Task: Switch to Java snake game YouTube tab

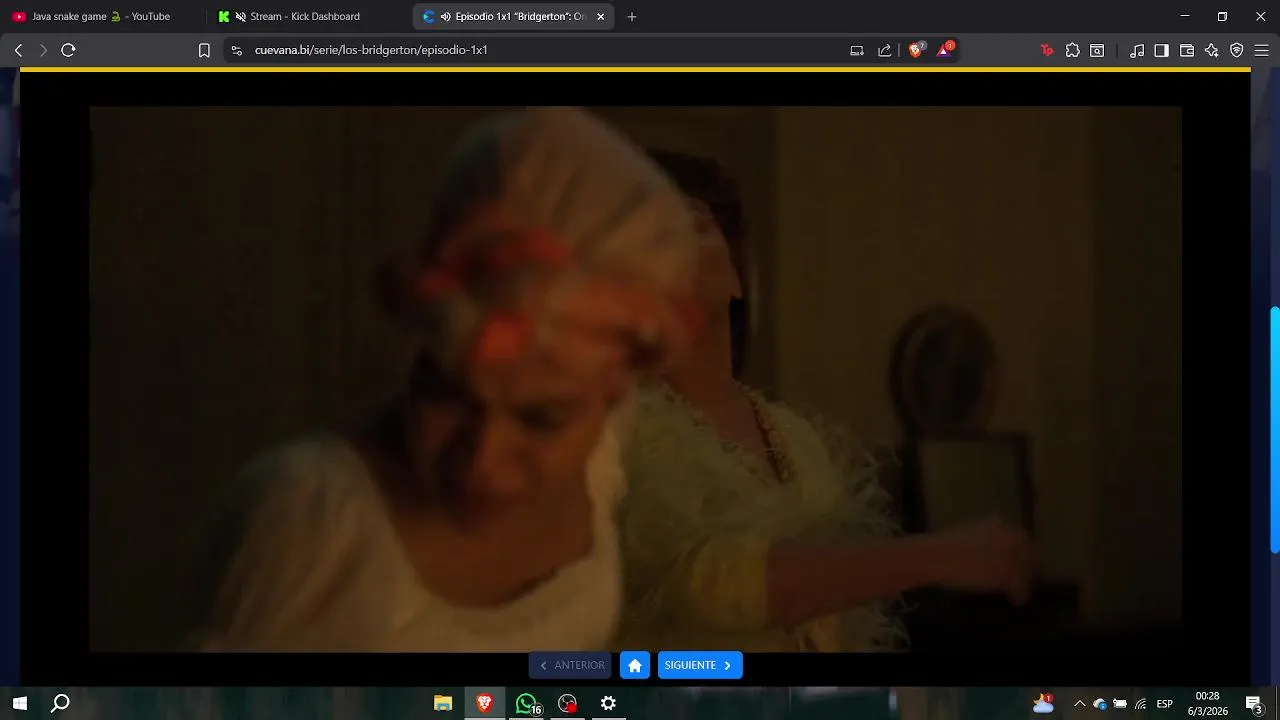Action: [x=100, y=16]
